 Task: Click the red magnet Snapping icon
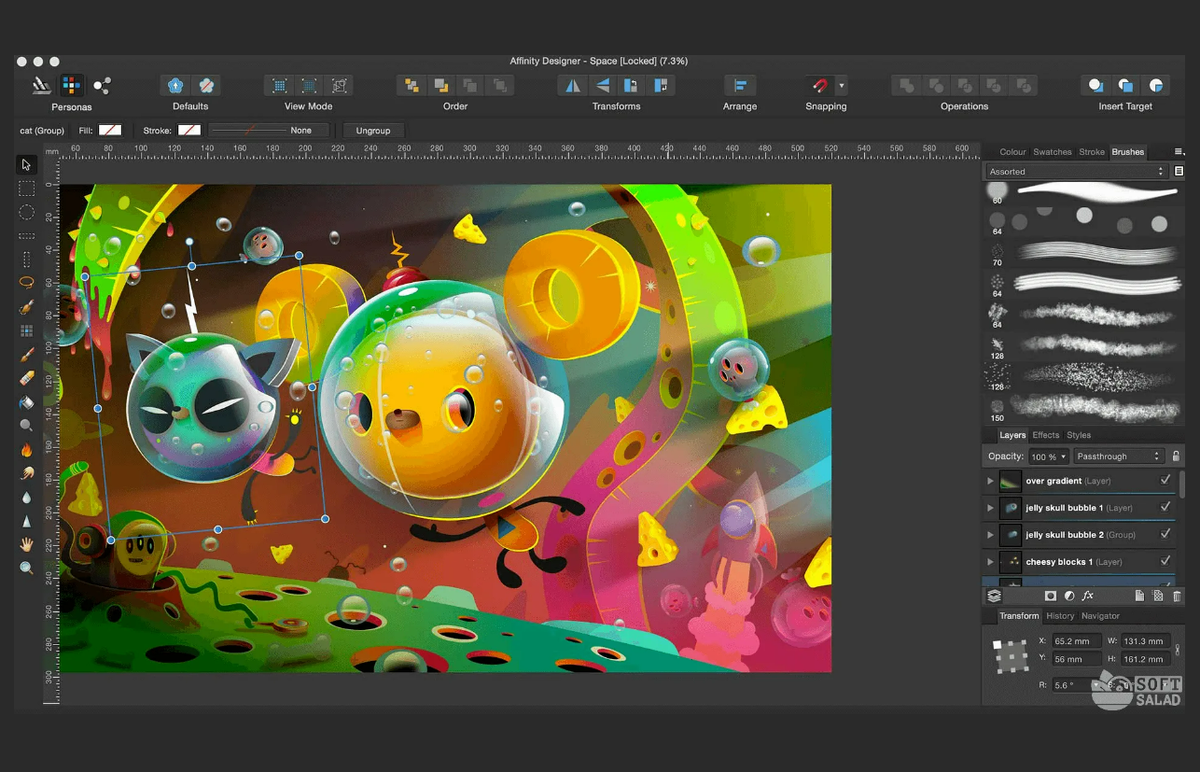pyautogui.click(x=820, y=86)
